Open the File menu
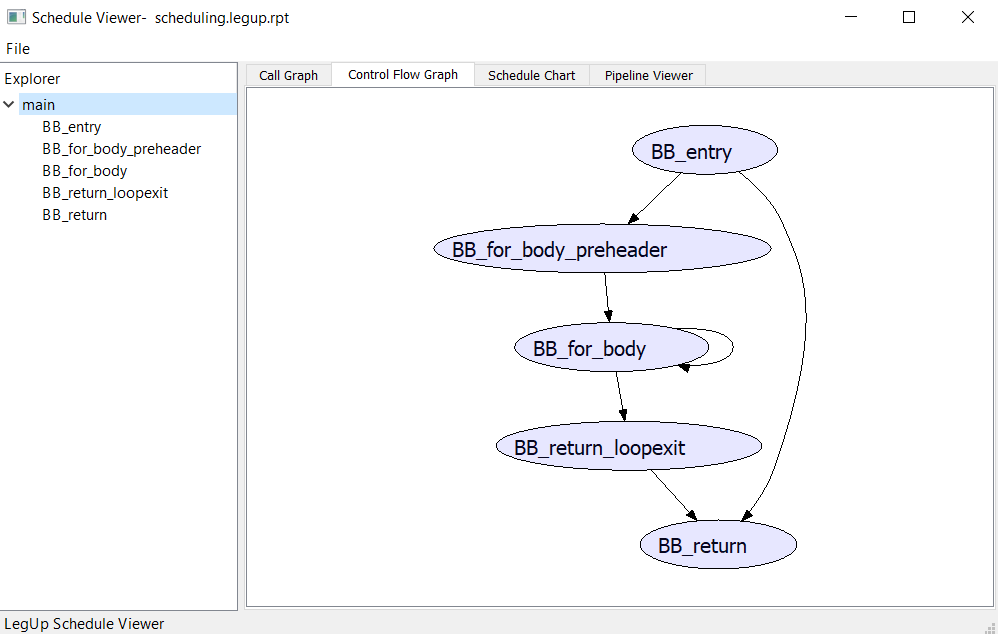 18,49
